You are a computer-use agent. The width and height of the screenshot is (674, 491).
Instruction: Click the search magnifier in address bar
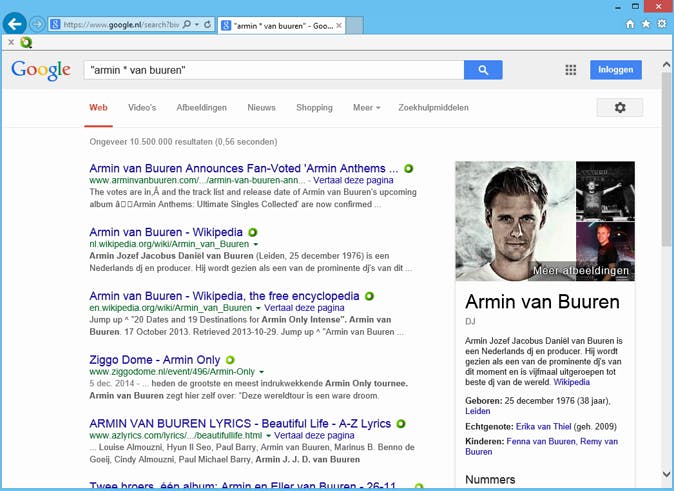click(187, 25)
